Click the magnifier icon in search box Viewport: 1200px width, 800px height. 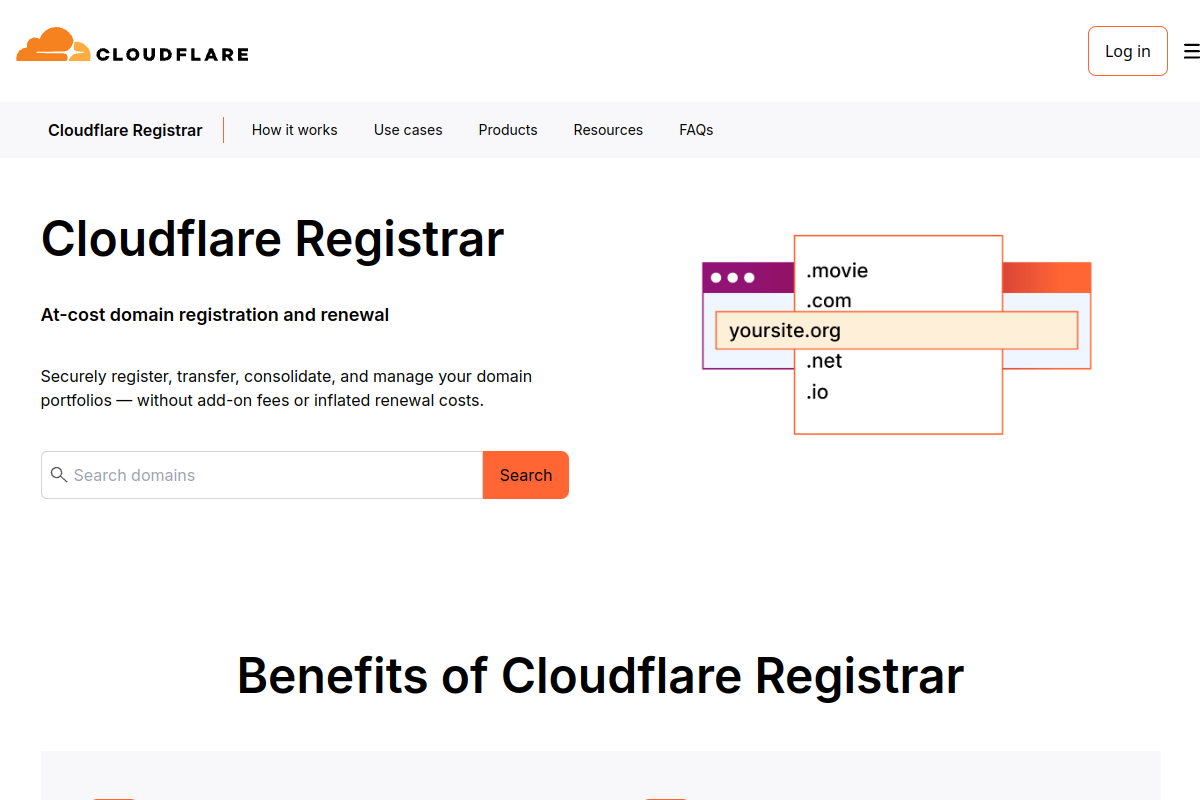59,474
